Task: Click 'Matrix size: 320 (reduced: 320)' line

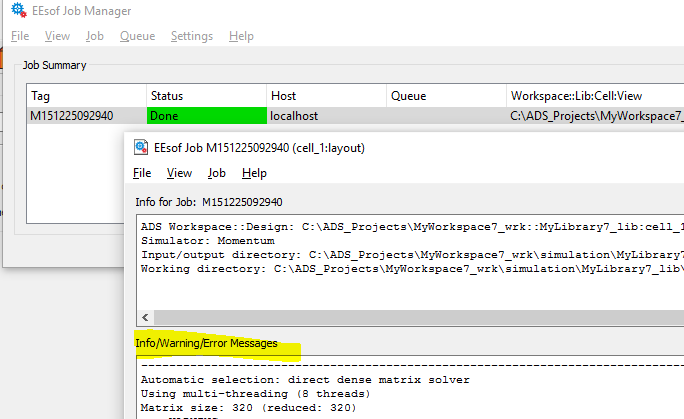Action: 249,408
